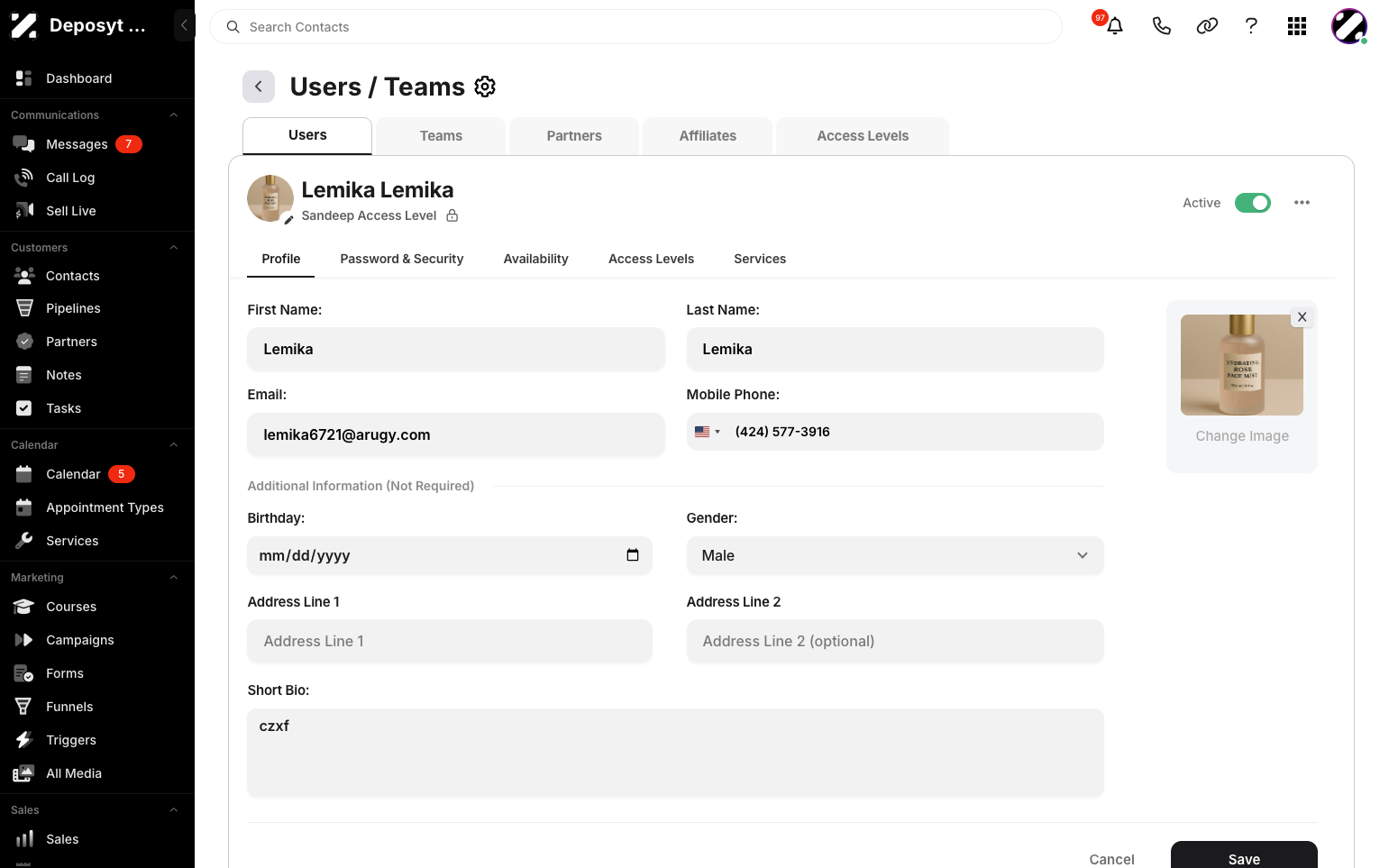Click the Save button
Viewport: 1389px width, 868px height.
coord(1244,854)
